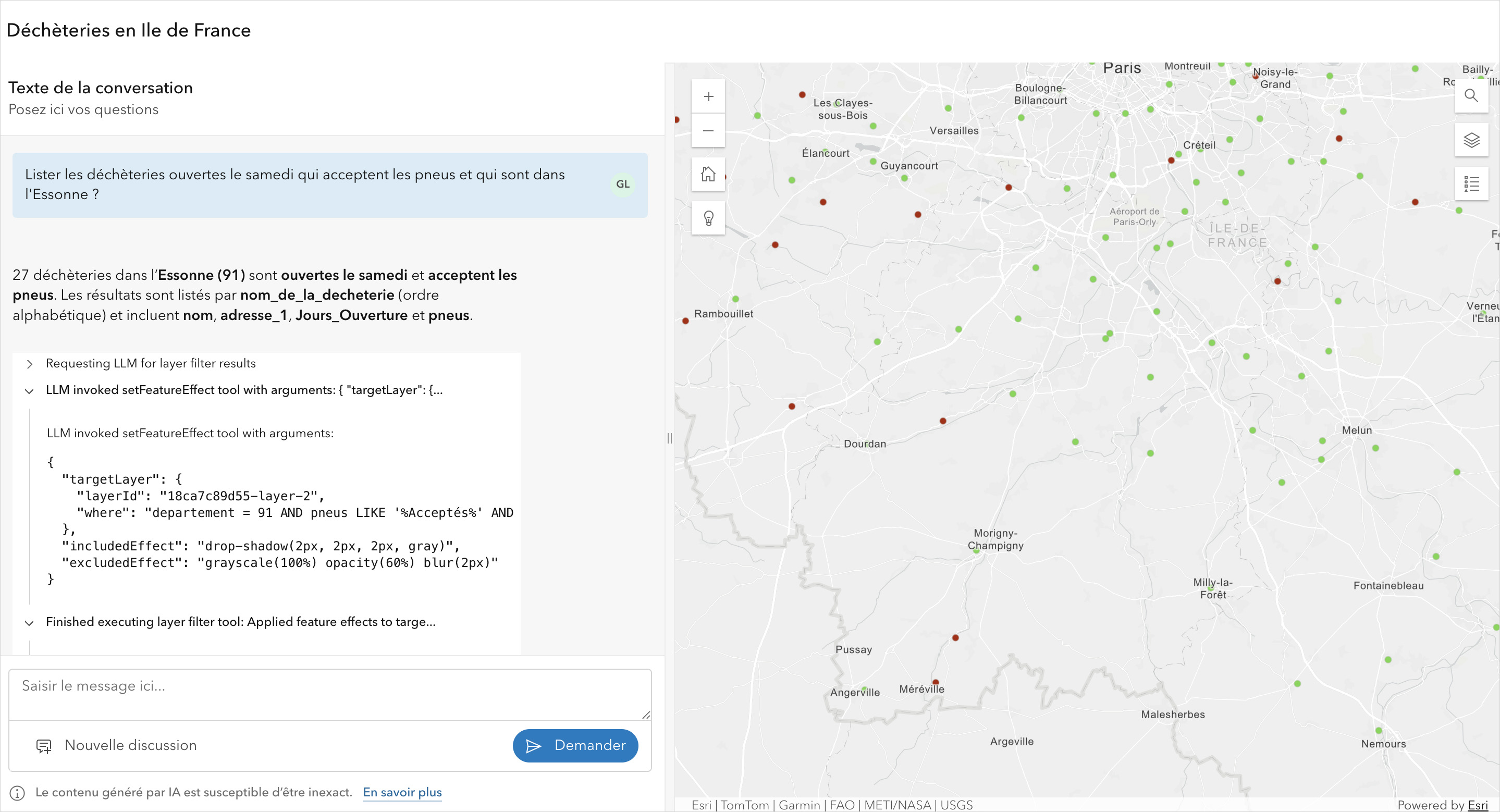Click the Dourdan map label
1500x812 pixels.
865,444
